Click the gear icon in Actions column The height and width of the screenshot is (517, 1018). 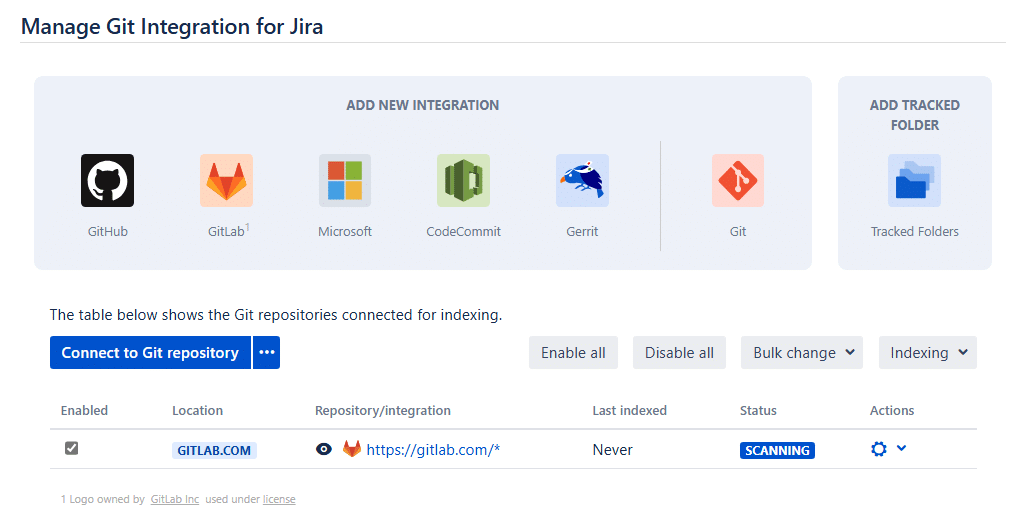tap(879, 449)
